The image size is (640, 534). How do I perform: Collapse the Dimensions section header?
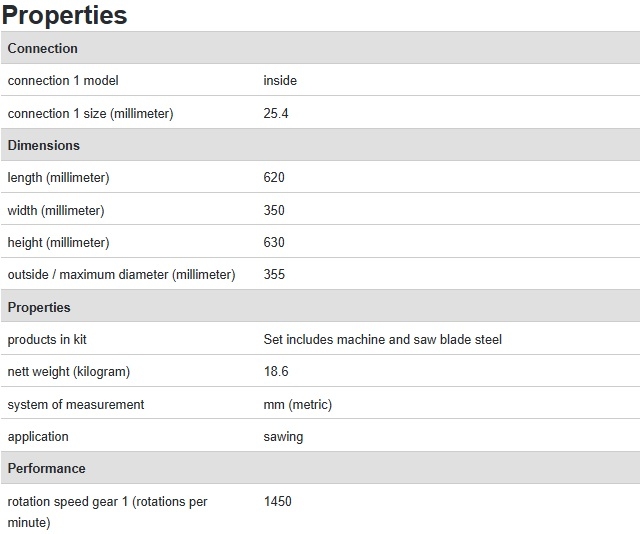(x=320, y=145)
